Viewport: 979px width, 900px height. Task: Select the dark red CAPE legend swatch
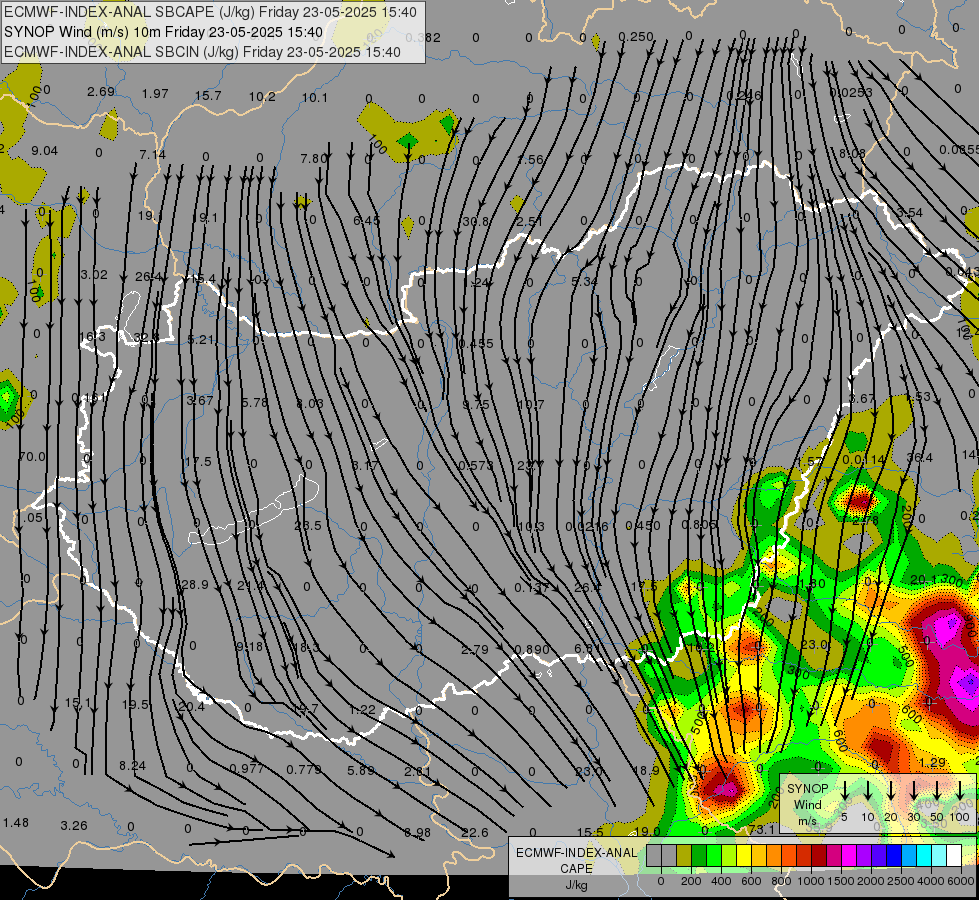click(x=819, y=856)
